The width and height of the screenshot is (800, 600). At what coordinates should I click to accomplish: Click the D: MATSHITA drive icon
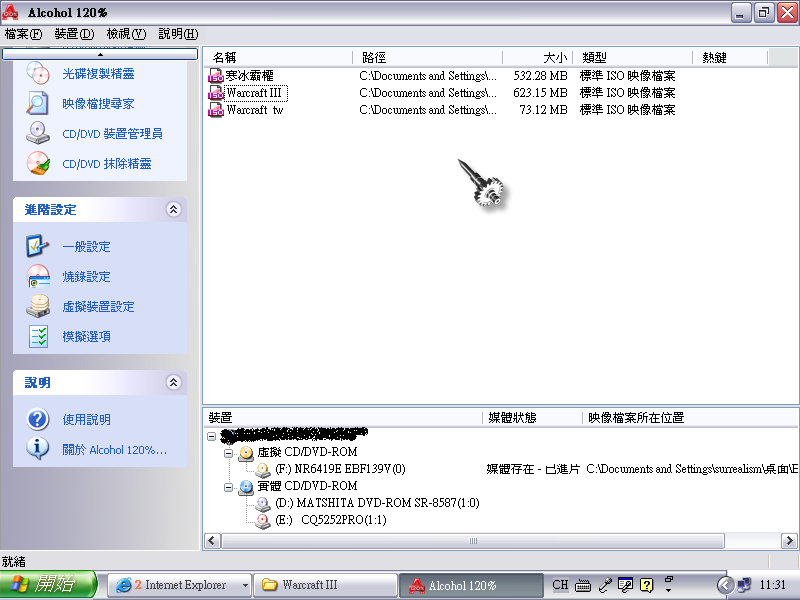[263, 504]
